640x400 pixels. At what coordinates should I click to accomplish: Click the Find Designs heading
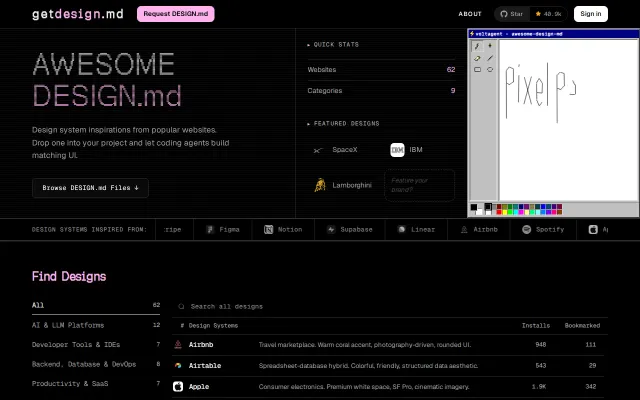coord(69,276)
